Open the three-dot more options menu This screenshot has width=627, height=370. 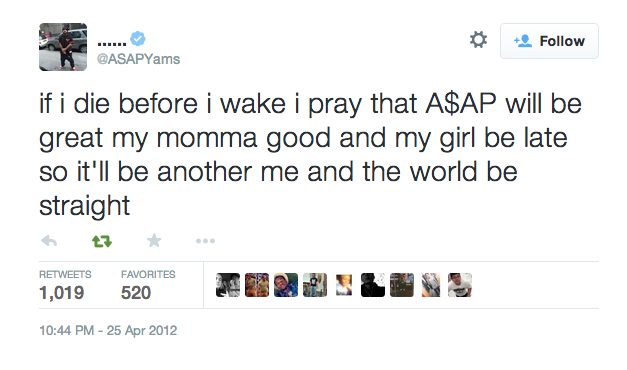[206, 241]
